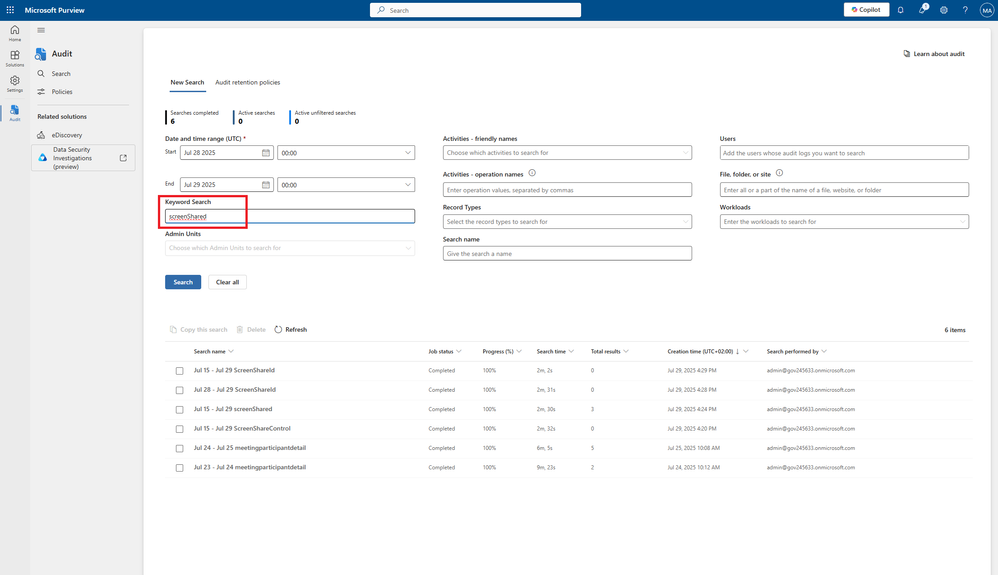The width and height of the screenshot is (998, 575).
Task: Show info for File, folder, or site
Action: coord(779,173)
